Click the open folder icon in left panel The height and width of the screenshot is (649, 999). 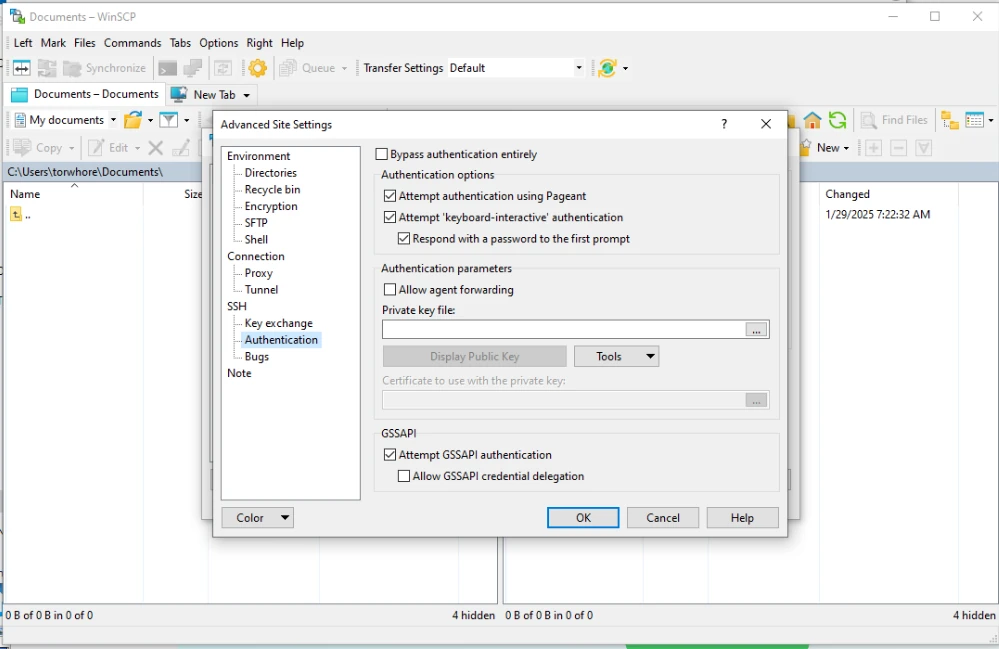tap(133, 120)
